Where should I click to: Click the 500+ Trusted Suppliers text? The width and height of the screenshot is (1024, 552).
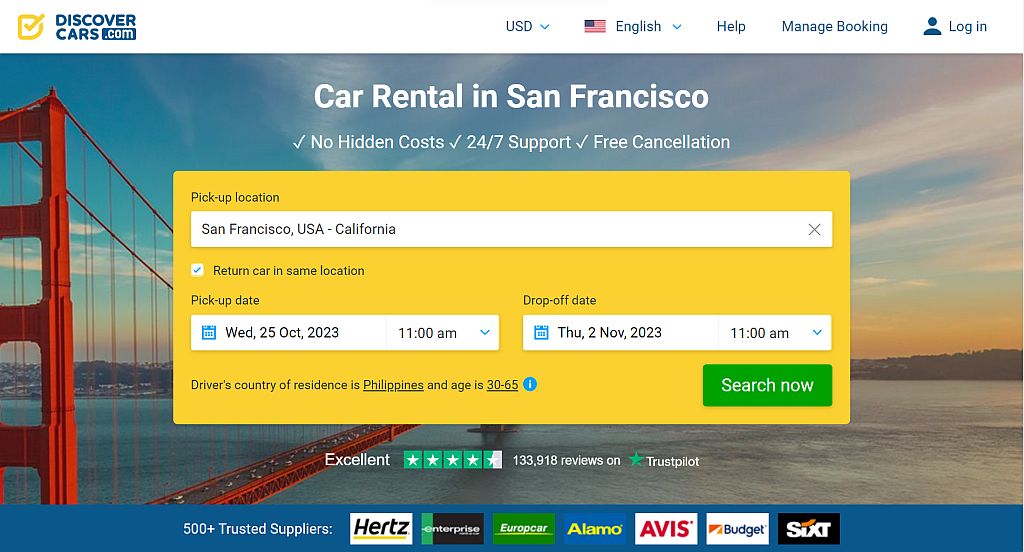click(258, 528)
